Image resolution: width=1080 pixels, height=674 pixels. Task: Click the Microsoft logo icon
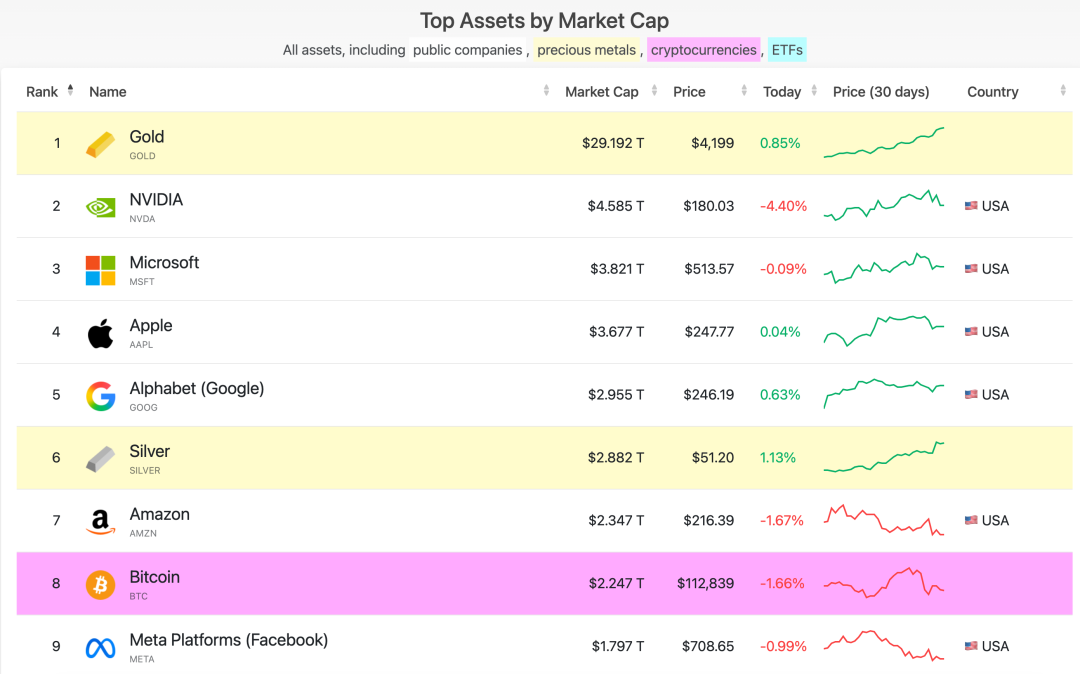coord(100,270)
